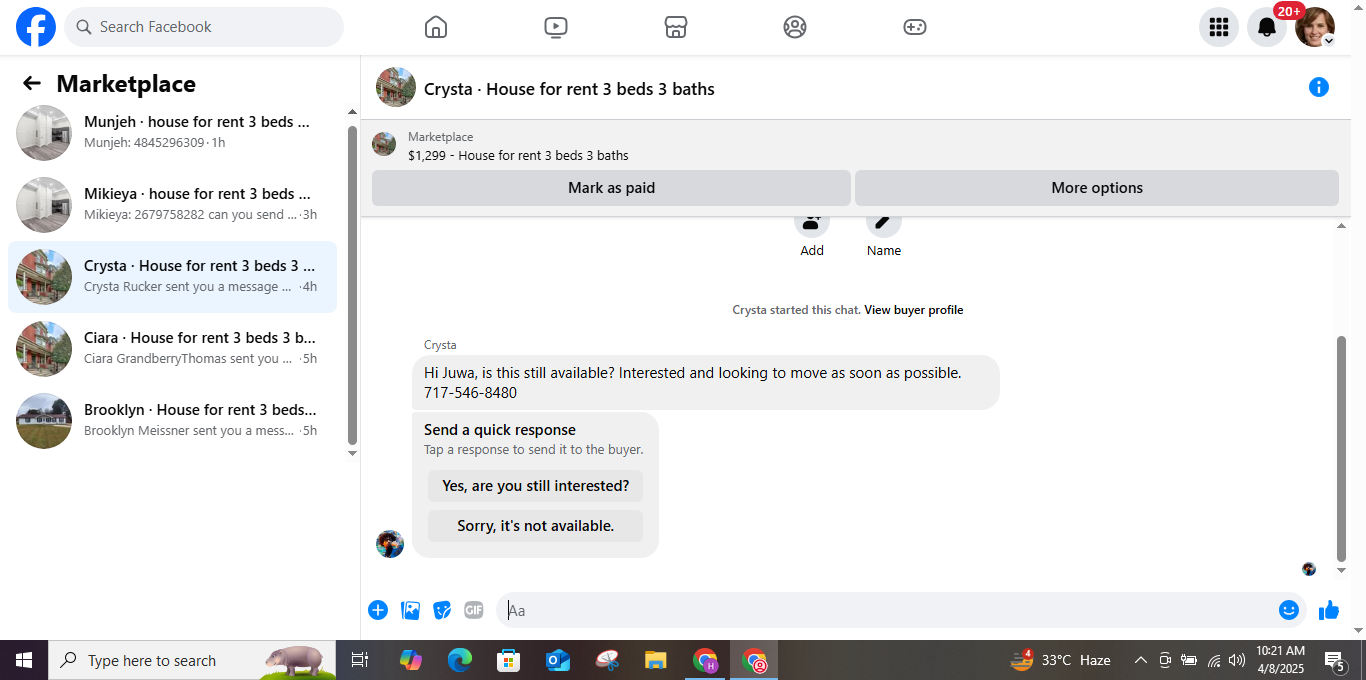The image size is (1366, 680).
Task: Open Ciara House for rent conversation
Action: click(172, 349)
